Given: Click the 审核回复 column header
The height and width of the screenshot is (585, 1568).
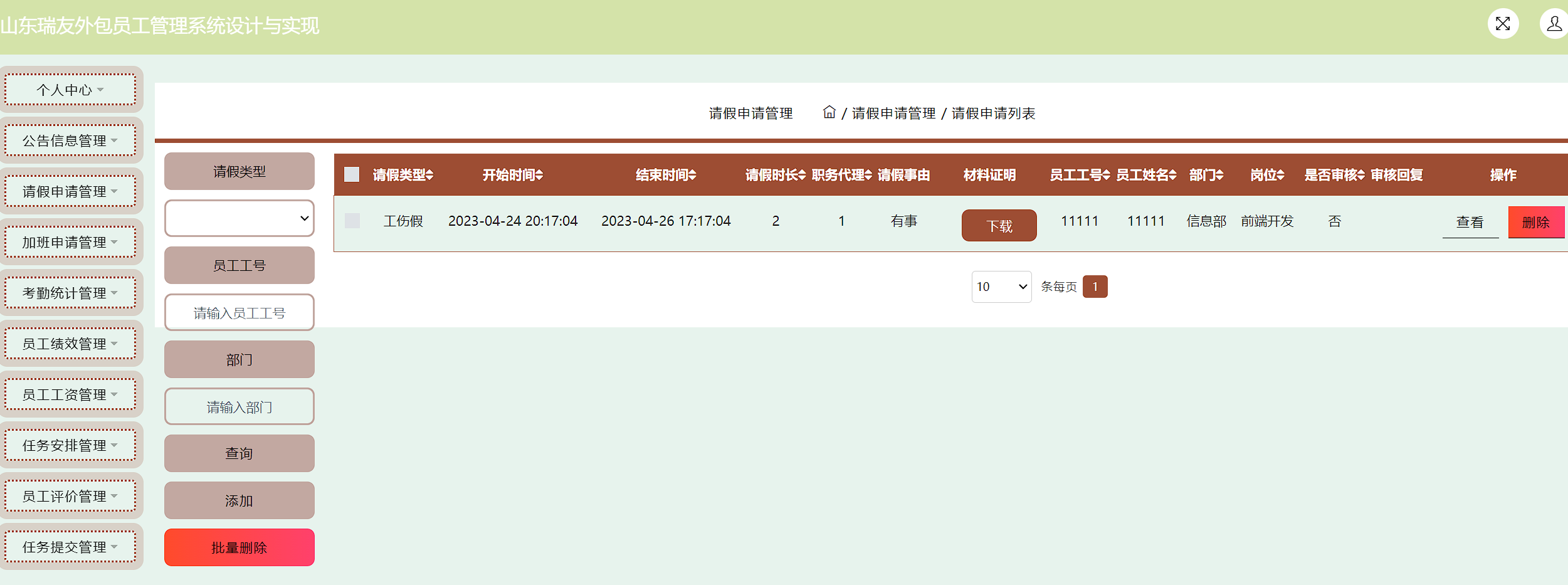Looking at the screenshot, I should [1396, 175].
